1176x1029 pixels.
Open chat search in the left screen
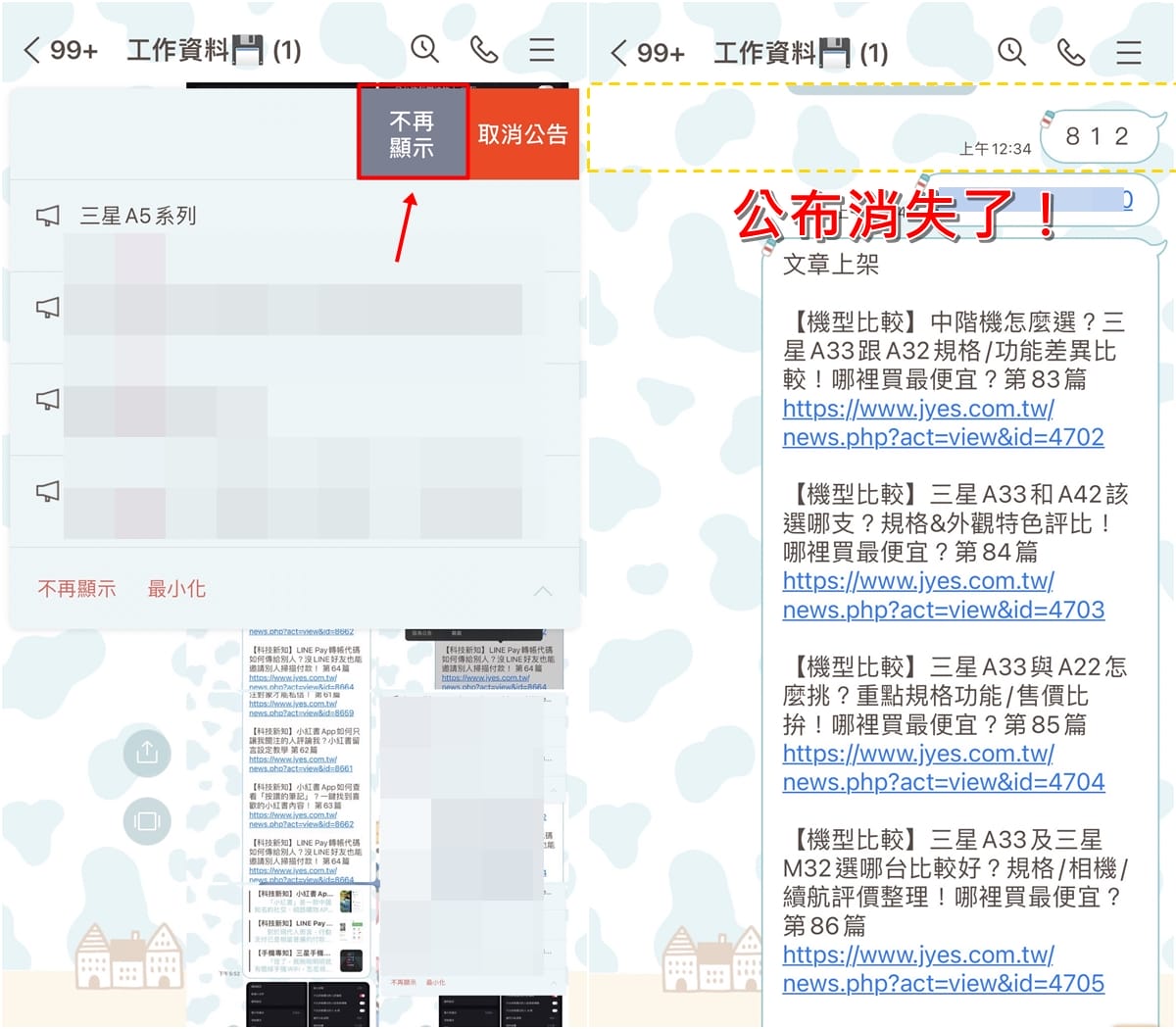coord(424,49)
